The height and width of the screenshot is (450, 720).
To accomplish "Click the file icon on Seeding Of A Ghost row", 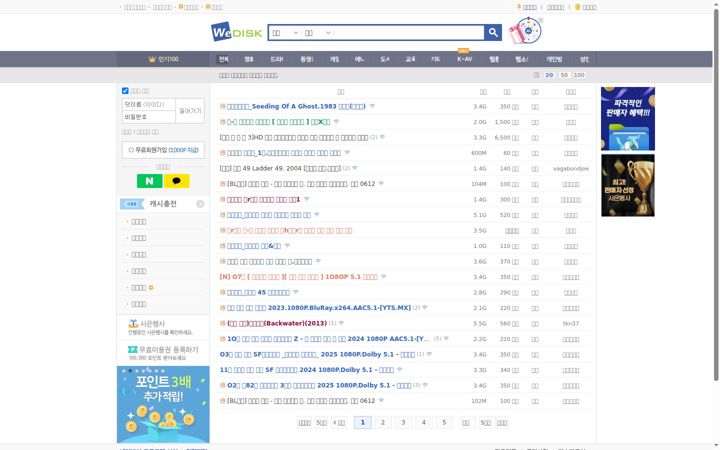I will [223, 107].
